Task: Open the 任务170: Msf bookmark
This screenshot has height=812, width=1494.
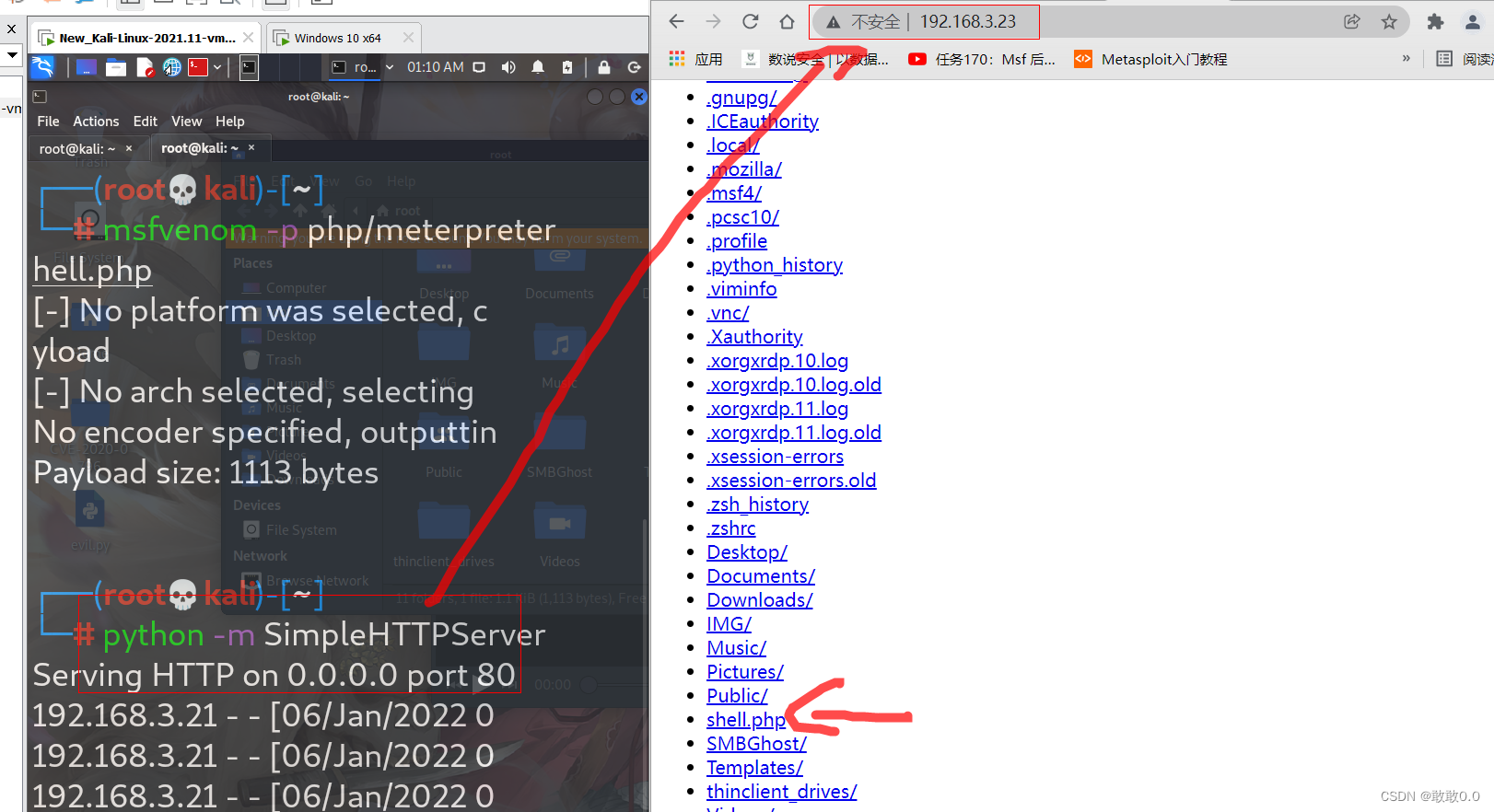Action: point(982,59)
